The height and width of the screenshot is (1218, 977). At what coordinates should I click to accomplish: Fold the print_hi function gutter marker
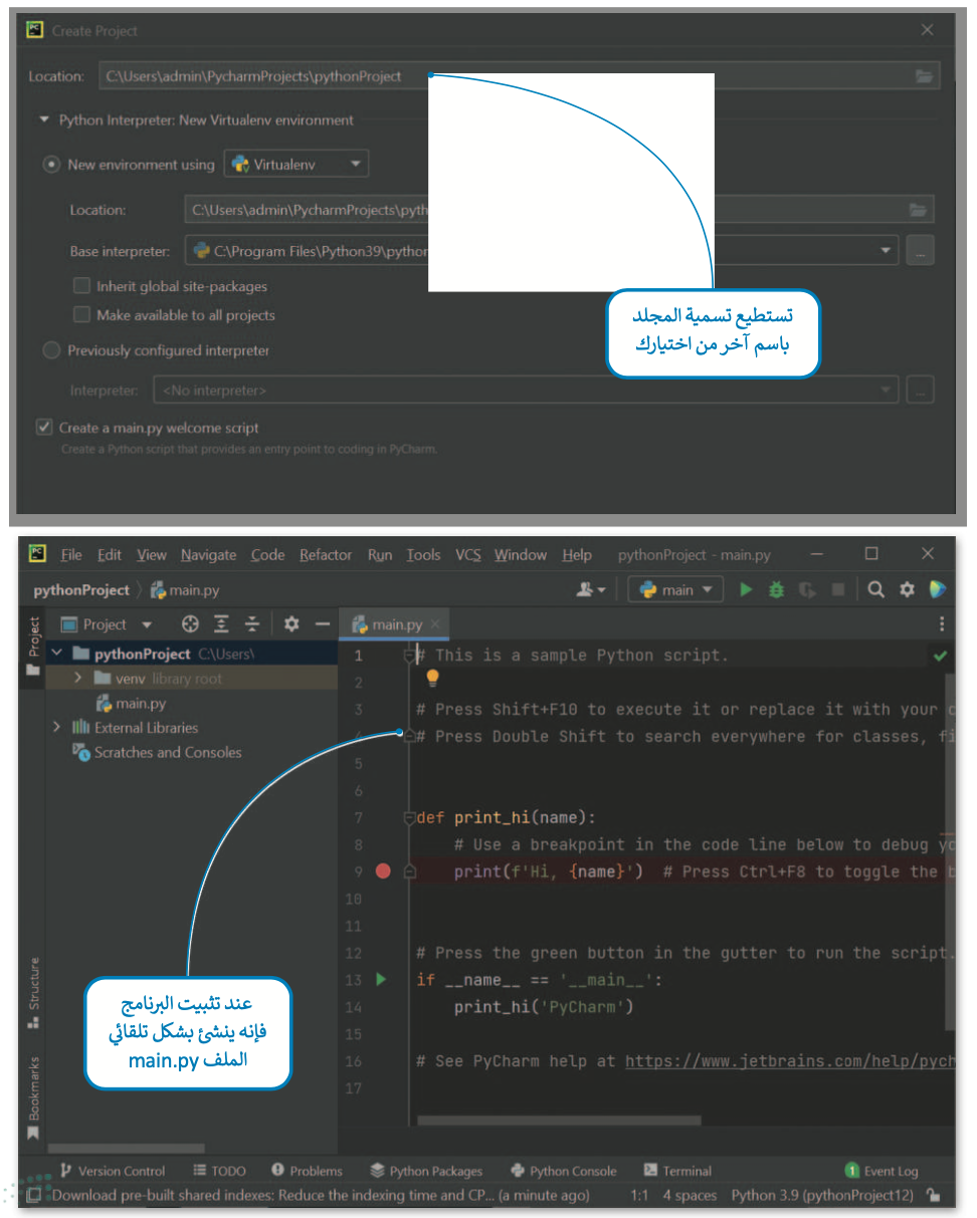click(408, 818)
